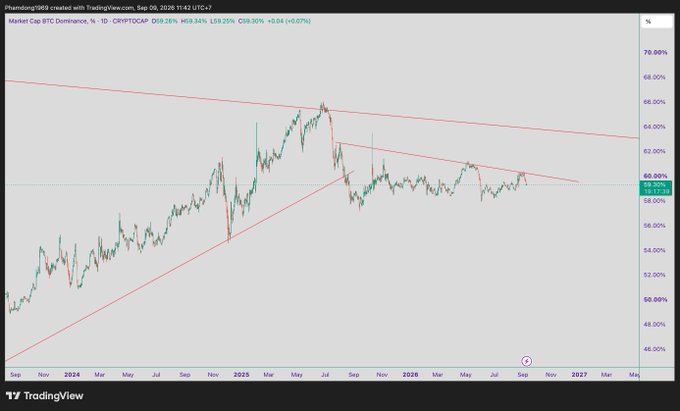
Task: Click the 54.00% price axis label
Action: pyautogui.click(x=655, y=250)
